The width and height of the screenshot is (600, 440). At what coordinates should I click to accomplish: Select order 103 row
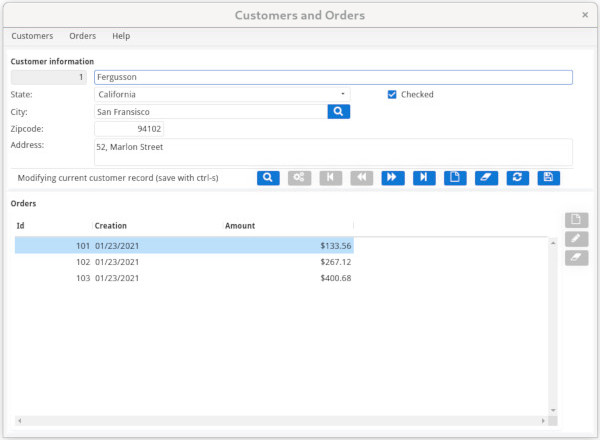tap(184, 278)
